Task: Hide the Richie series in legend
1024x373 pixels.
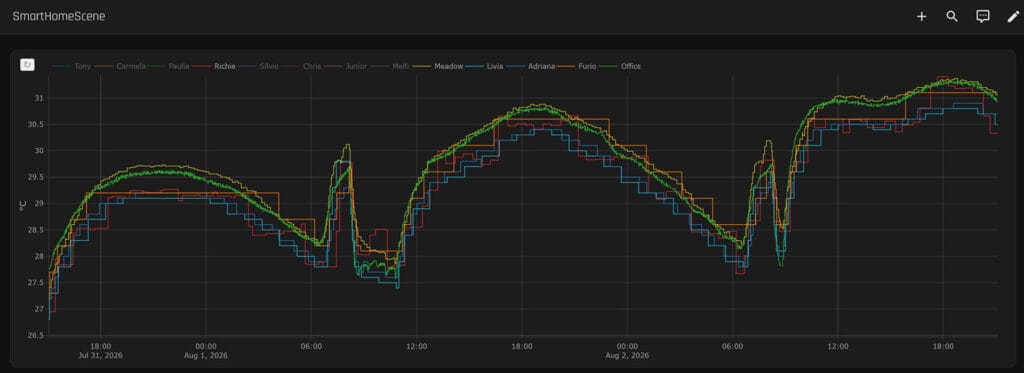Action: [215, 66]
